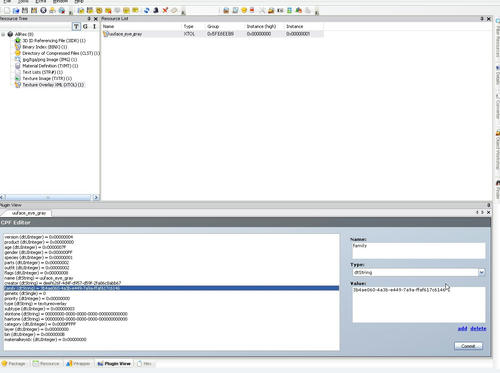Open the Type dropdown showing dtString
The height and width of the screenshot is (373, 500).
481,273
